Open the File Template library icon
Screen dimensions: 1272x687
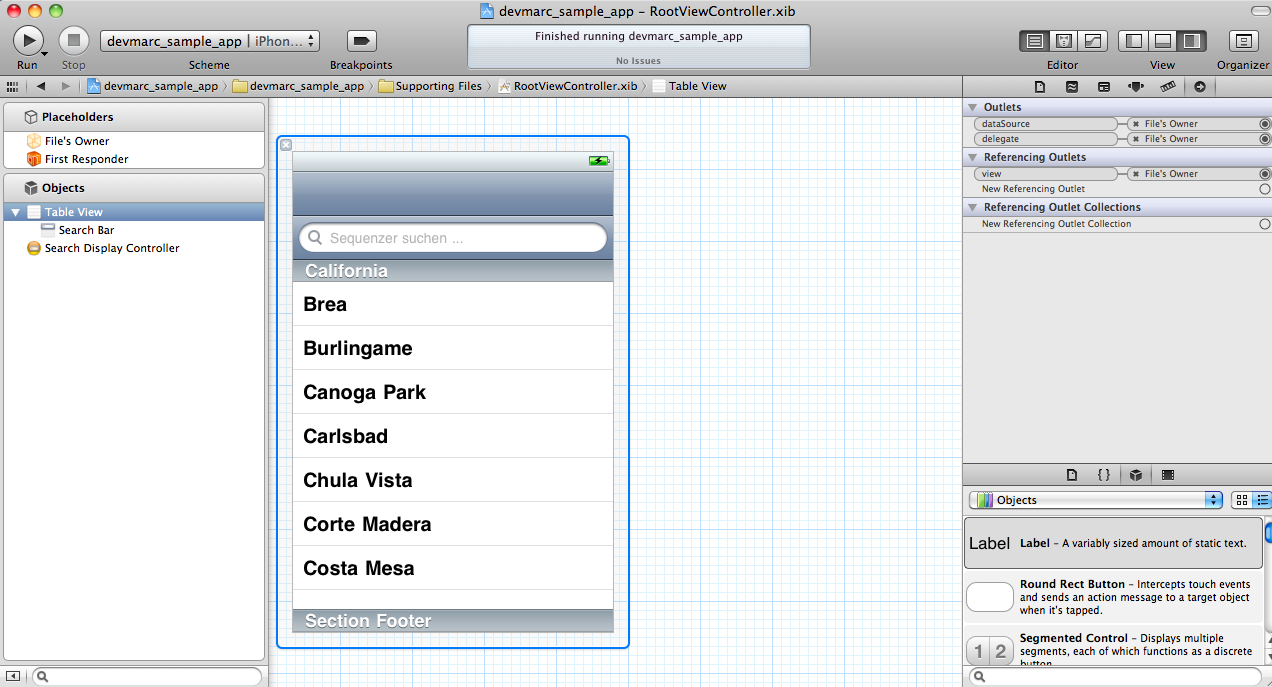coord(1072,474)
